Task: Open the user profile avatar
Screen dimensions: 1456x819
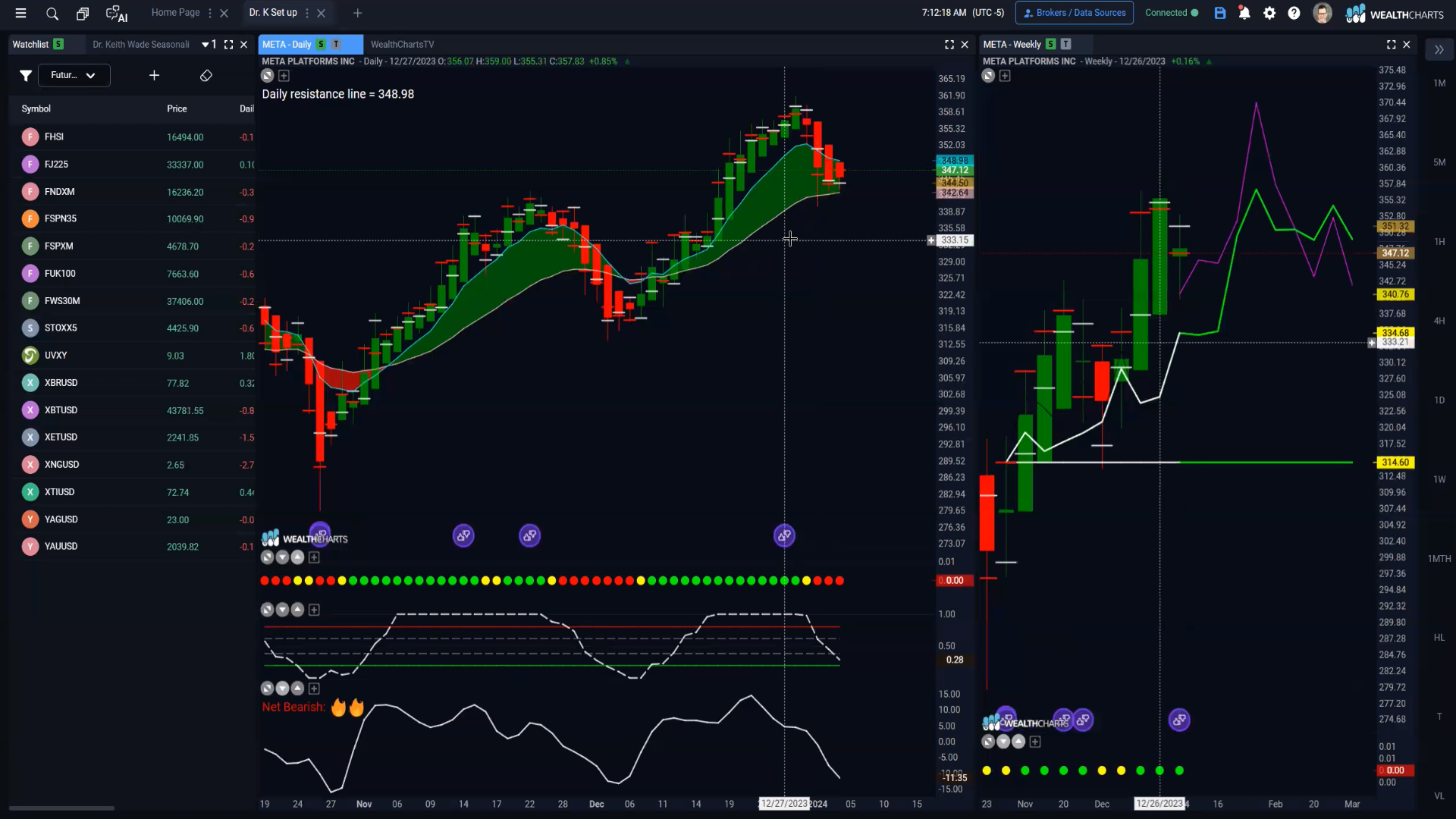Action: pos(1323,13)
